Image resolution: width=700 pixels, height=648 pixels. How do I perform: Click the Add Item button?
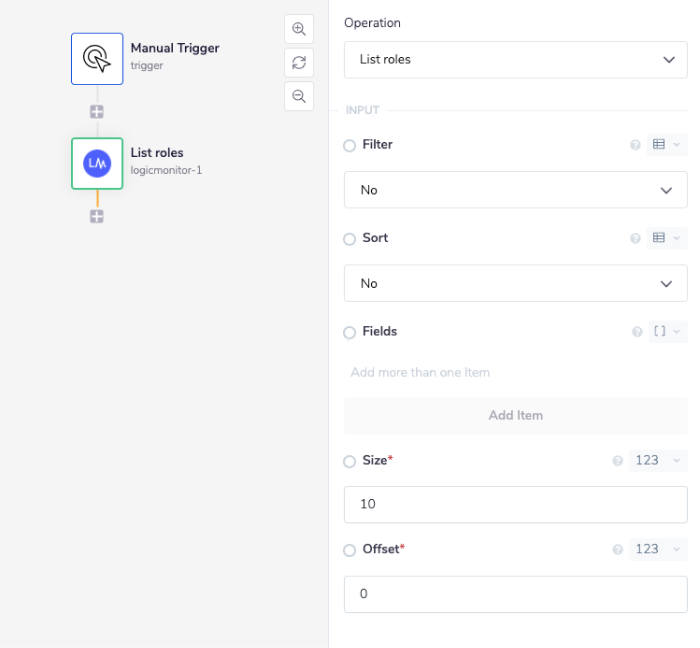515,415
